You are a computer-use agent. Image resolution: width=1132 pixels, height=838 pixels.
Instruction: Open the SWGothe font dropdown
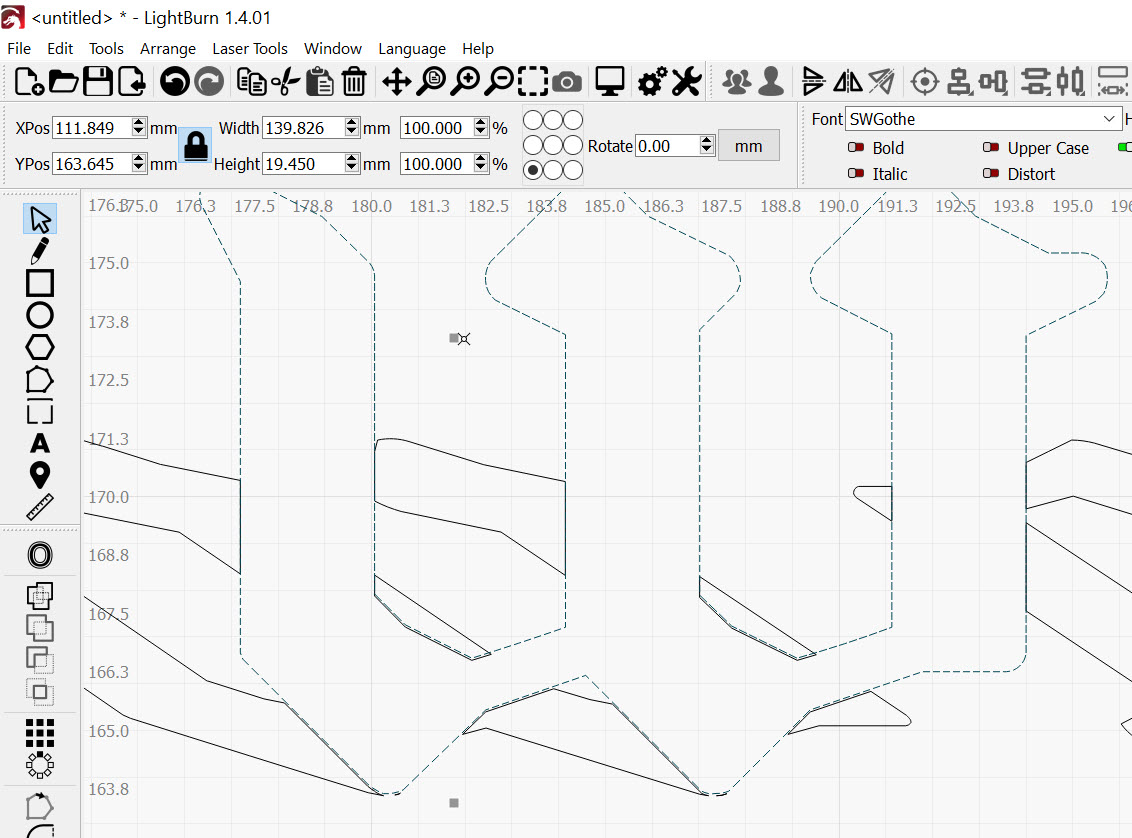pos(1107,118)
